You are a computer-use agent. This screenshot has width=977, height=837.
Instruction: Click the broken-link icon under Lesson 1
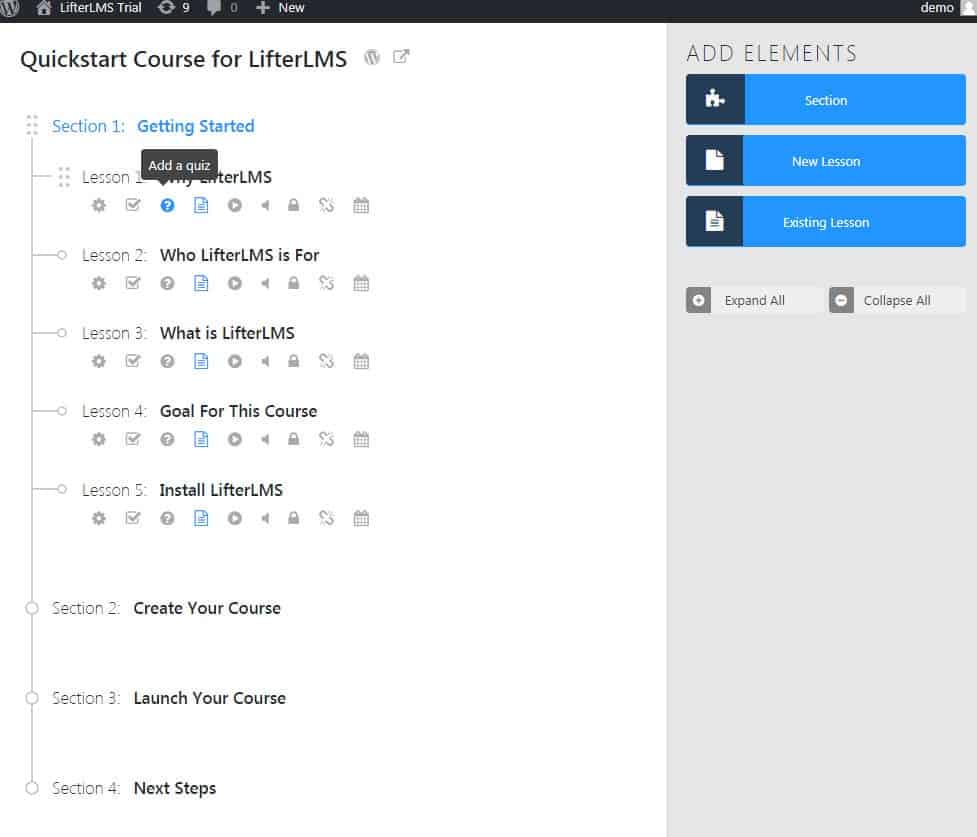click(x=326, y=205)
